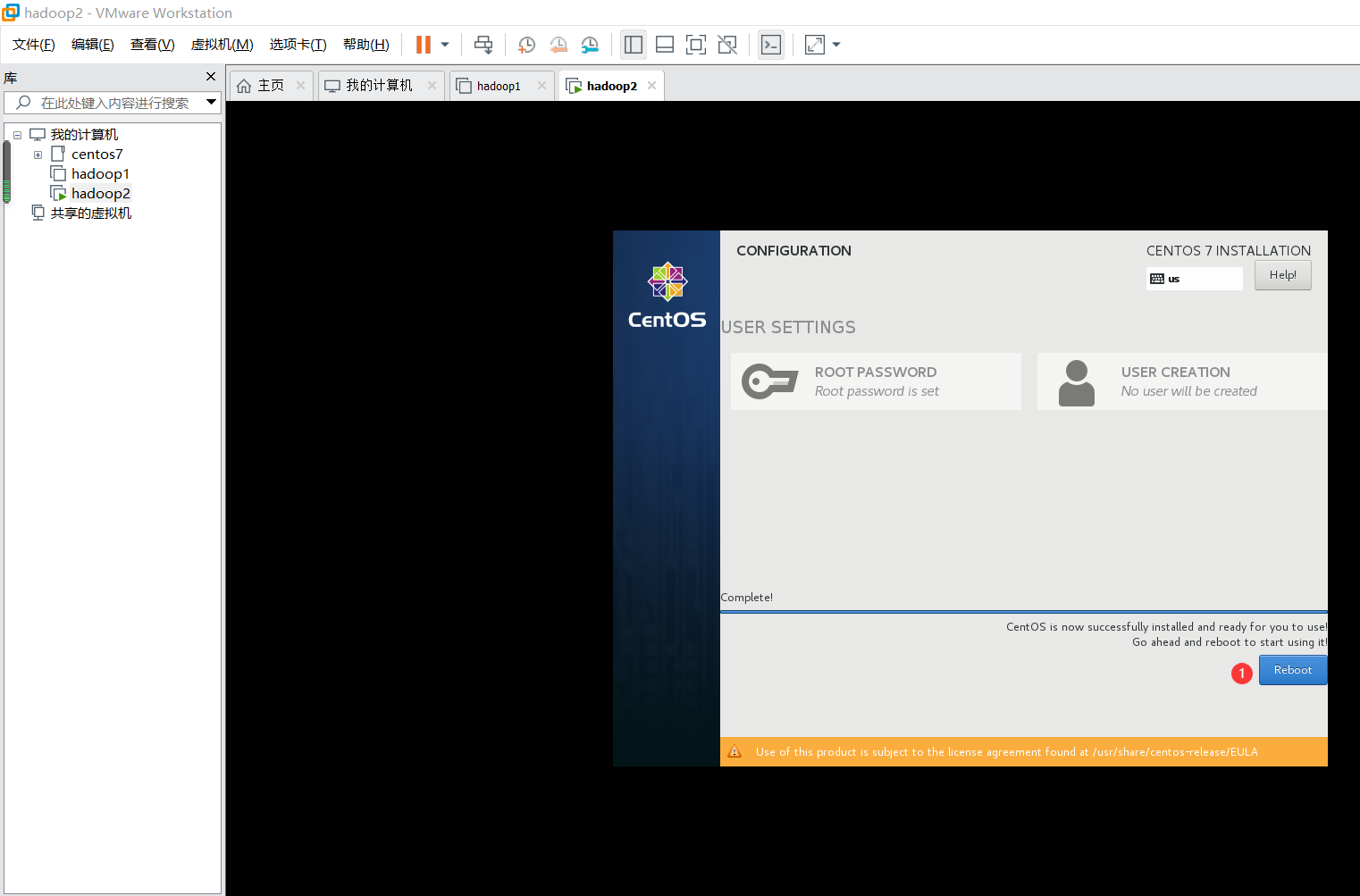Click the license warning triangle icon
The image size is (1360, 896).
pos(735,751)
